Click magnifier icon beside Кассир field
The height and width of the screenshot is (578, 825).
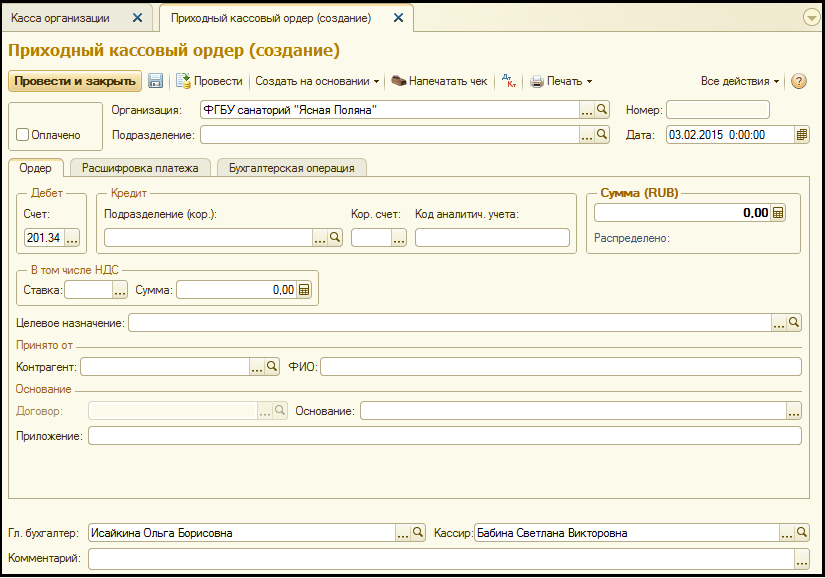802,533
